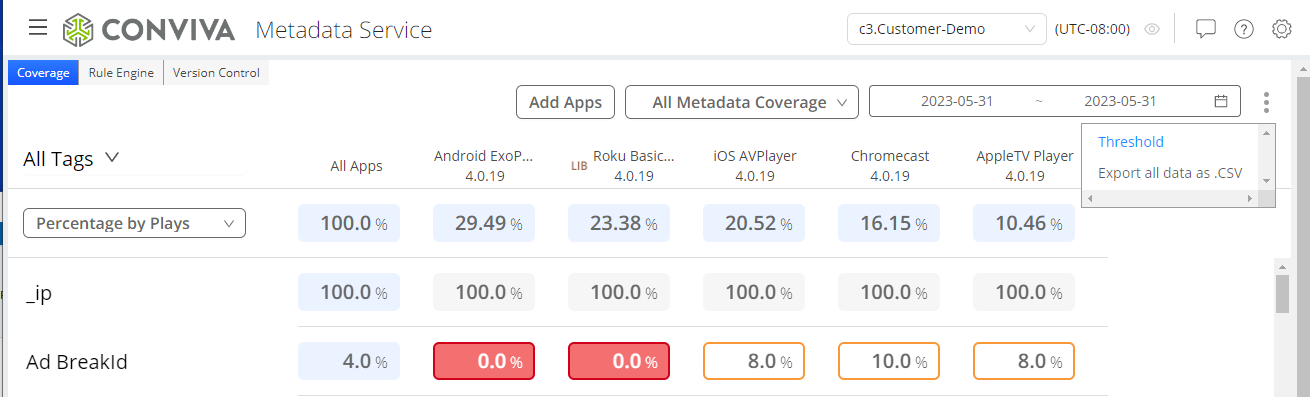Click the LIB badge beside Roku Basic
This screenshot has width=1310, height=397.
579,166
